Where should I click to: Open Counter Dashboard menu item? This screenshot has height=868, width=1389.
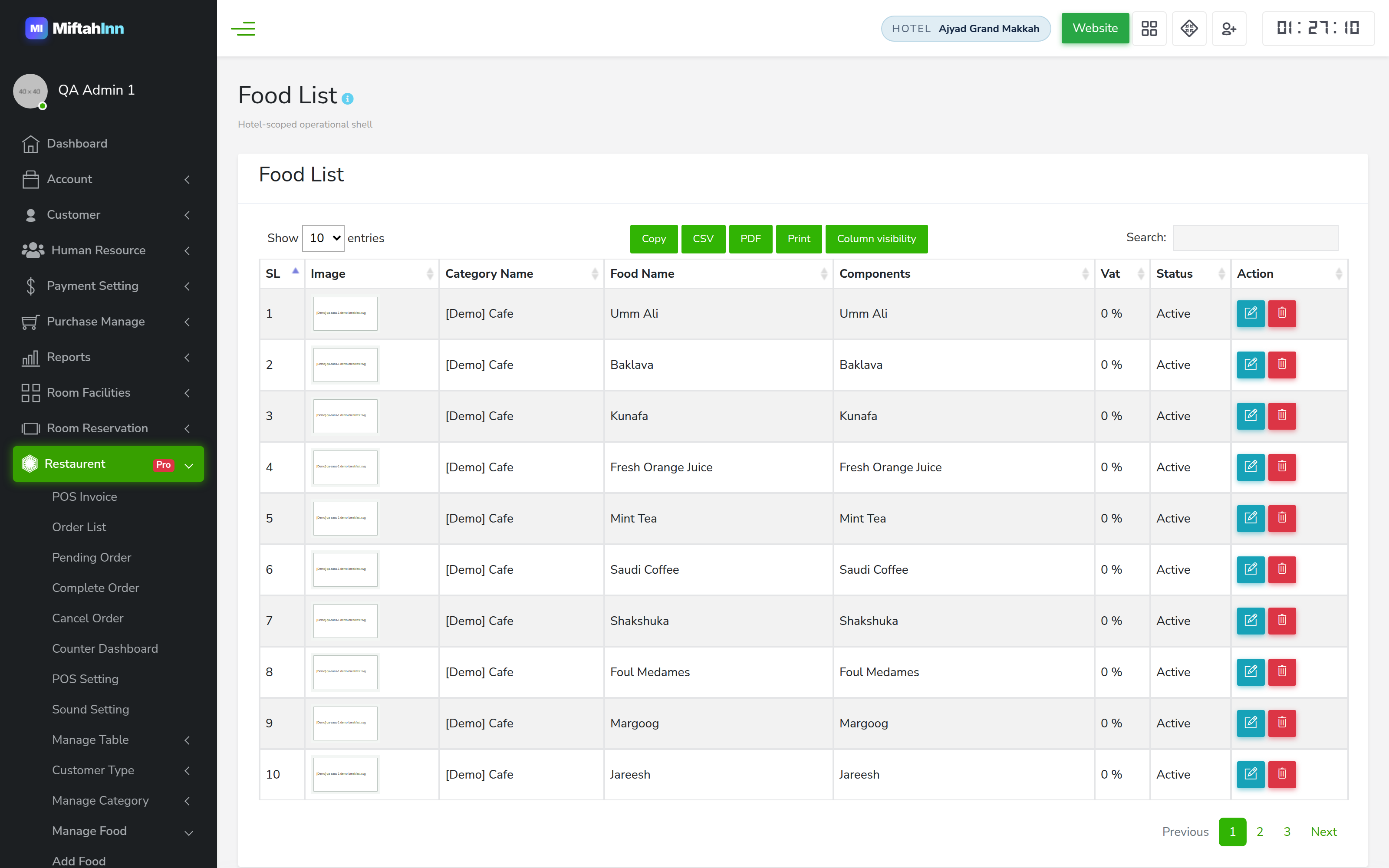(105, 649)
